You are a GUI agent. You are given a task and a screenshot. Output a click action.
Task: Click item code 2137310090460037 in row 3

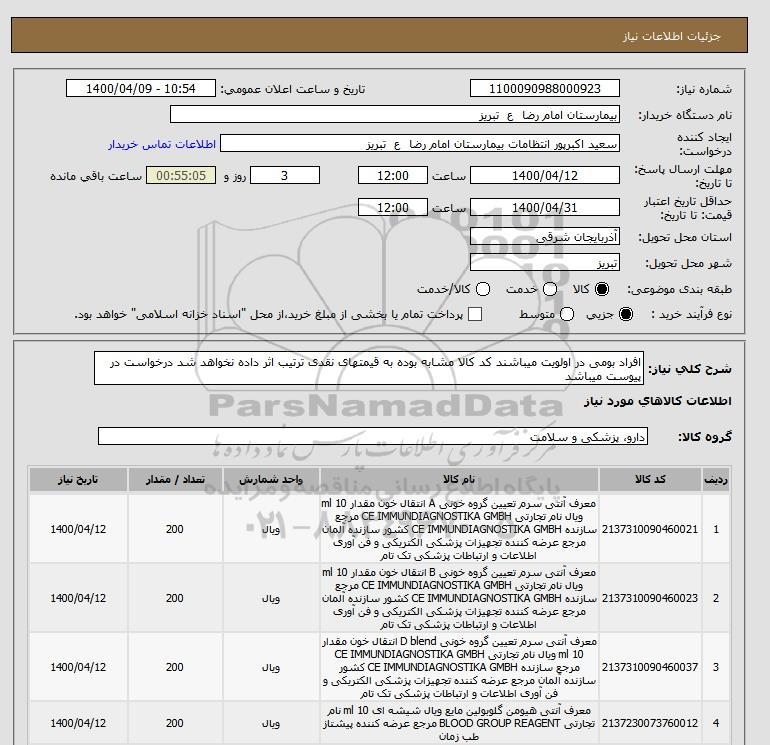[650, 667]
